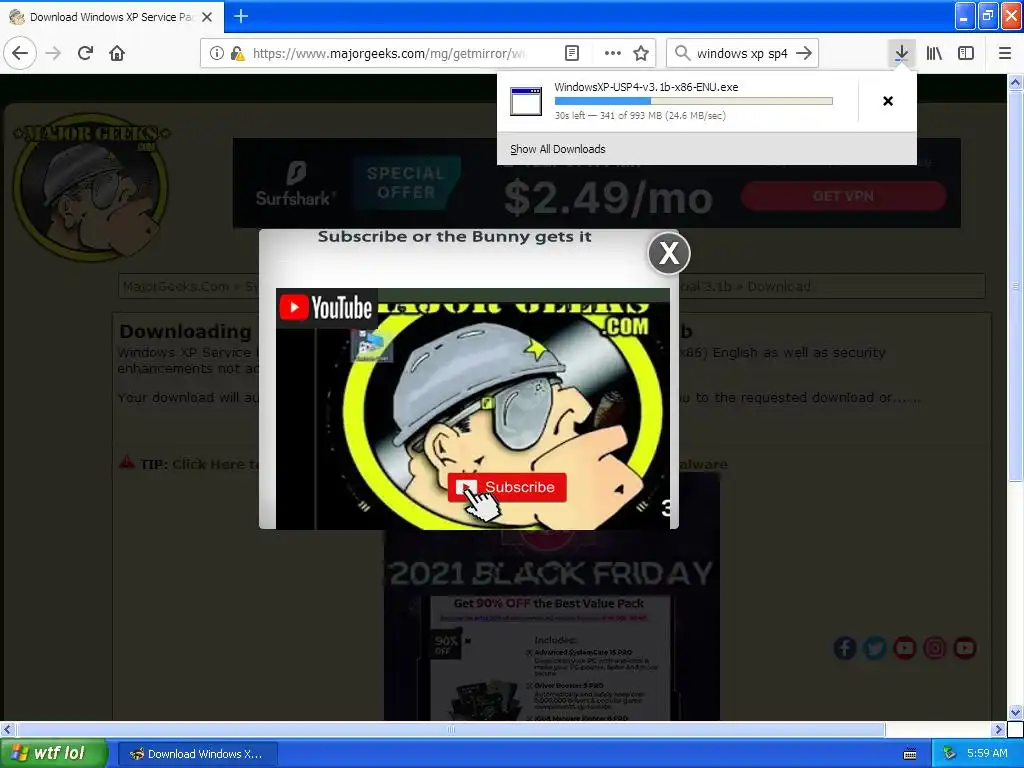
Task: Click the keyboard icon in taskbar
Action: (x=910, y=754)
